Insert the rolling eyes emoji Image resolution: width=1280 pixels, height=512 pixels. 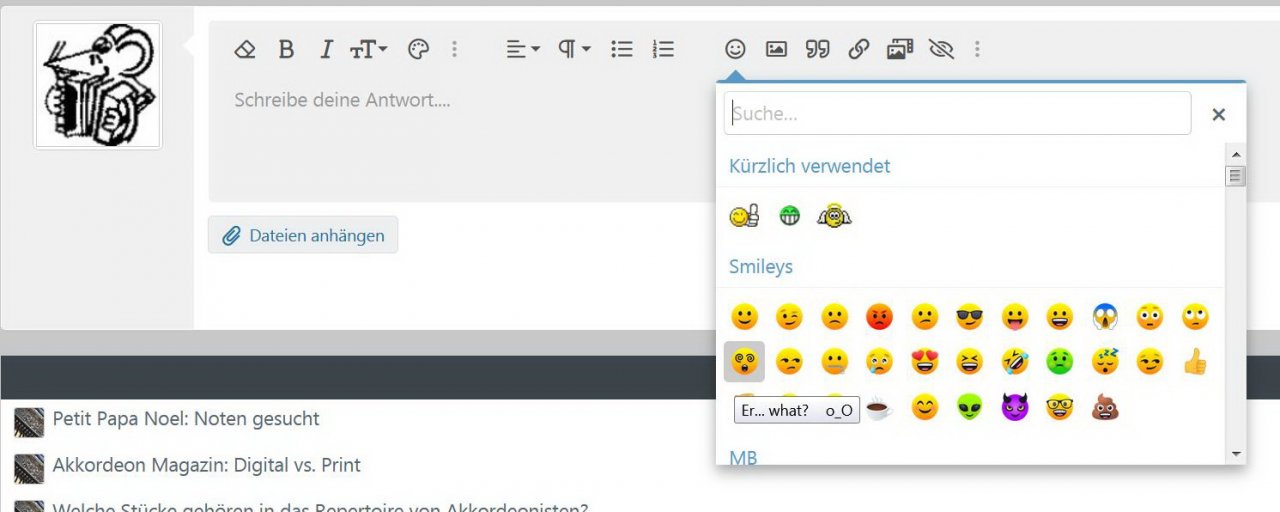point(1195,318)
